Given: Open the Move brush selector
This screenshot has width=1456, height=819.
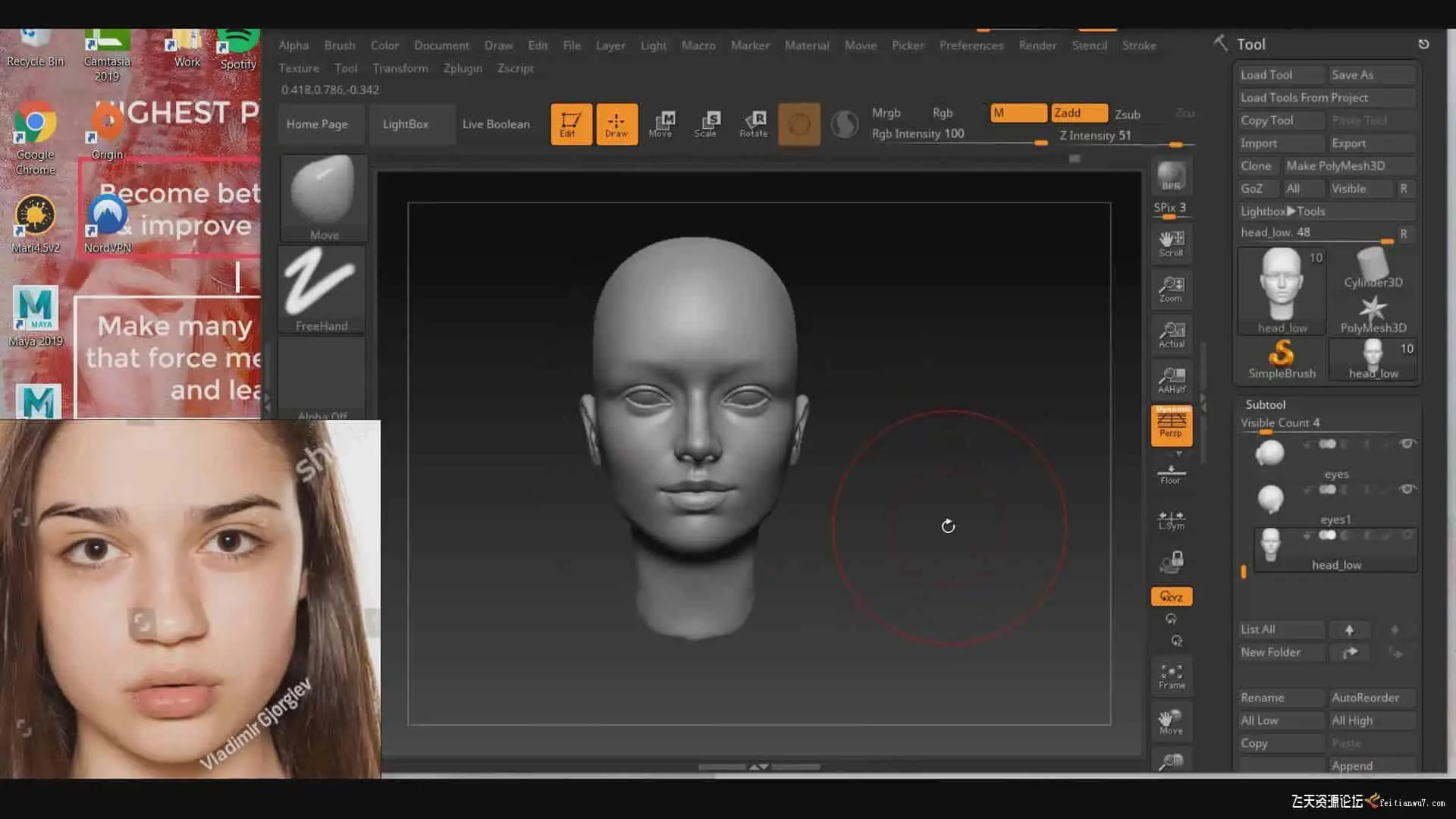Looking at the screenshot, I should (x=324, y=197).
